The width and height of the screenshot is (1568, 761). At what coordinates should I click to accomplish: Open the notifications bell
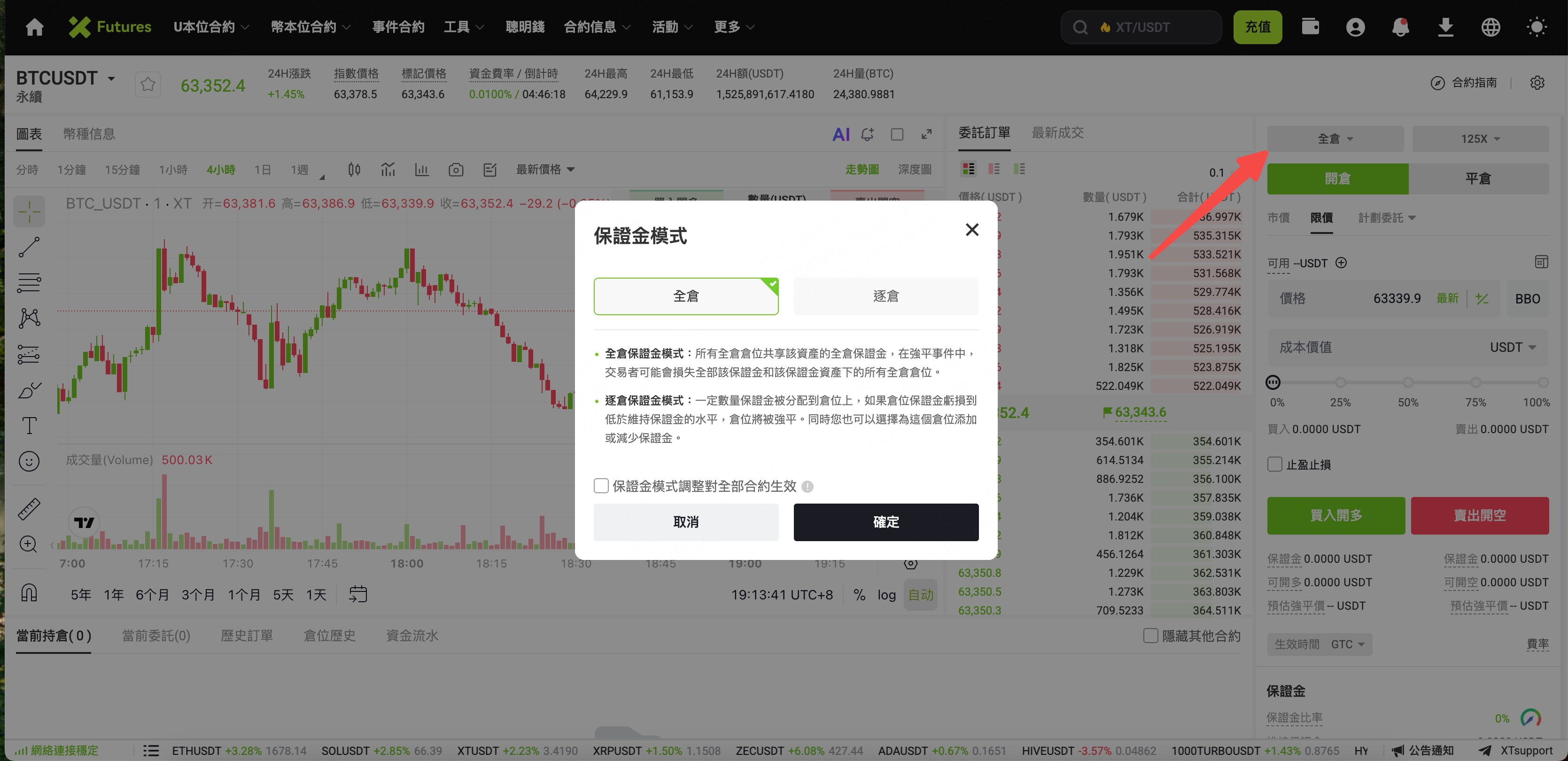tap(1400, 27)
